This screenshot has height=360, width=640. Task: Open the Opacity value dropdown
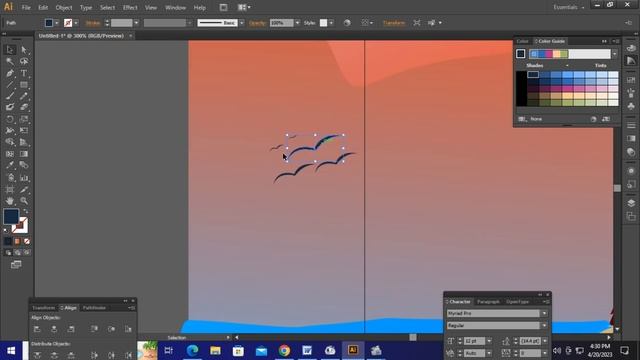point(297,23)
